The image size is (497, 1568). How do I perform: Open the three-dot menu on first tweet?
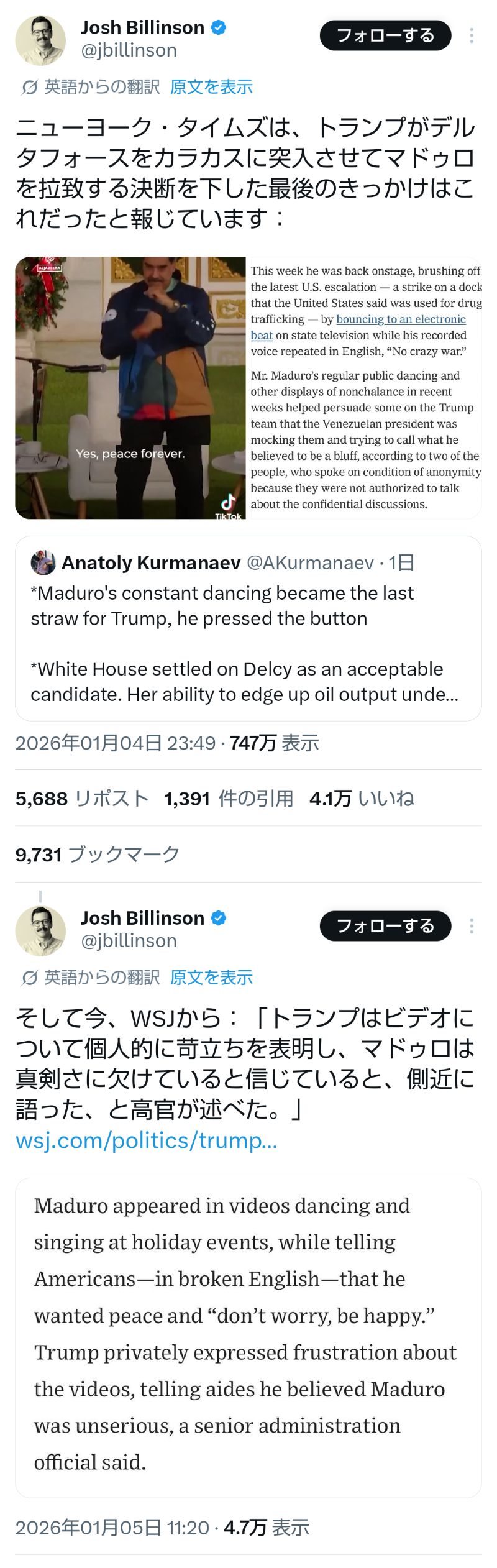472,36
